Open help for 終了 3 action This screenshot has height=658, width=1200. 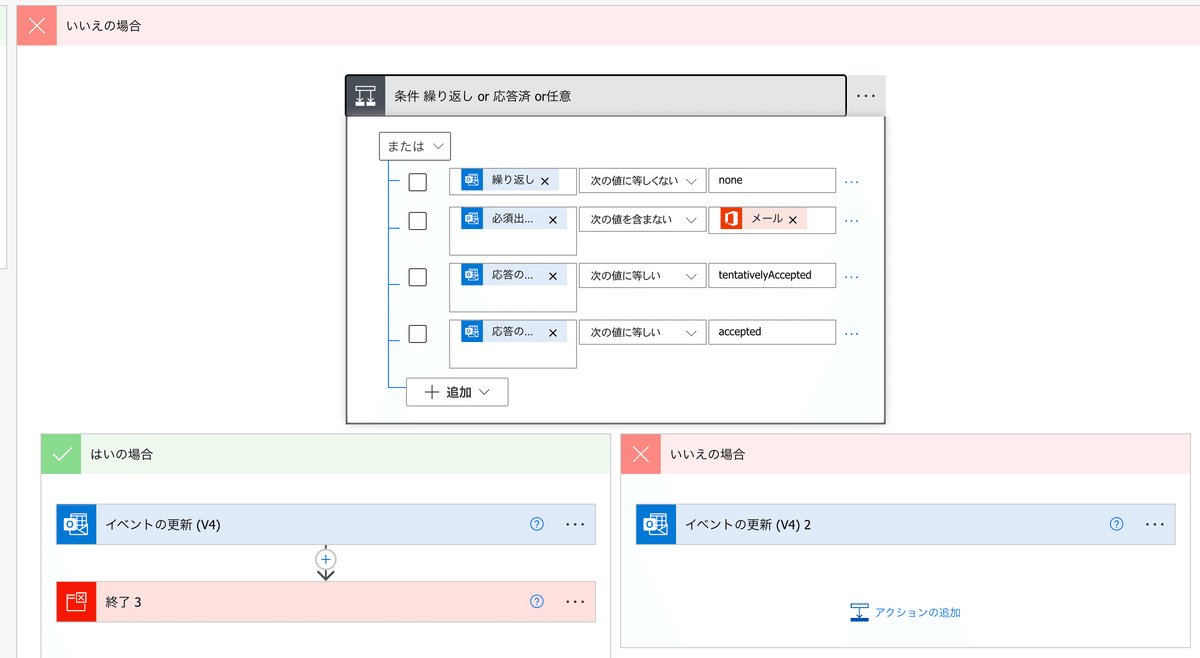coord(537,601)
